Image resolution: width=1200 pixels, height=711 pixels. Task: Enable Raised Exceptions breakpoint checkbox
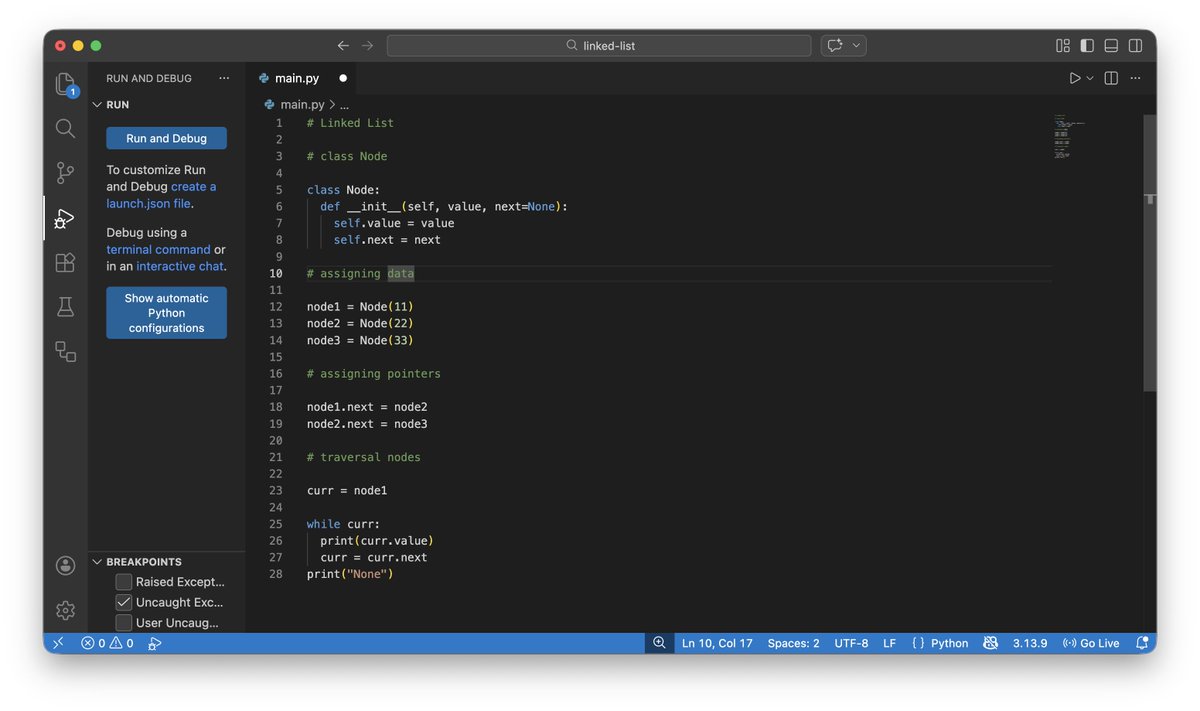point(124,582)
